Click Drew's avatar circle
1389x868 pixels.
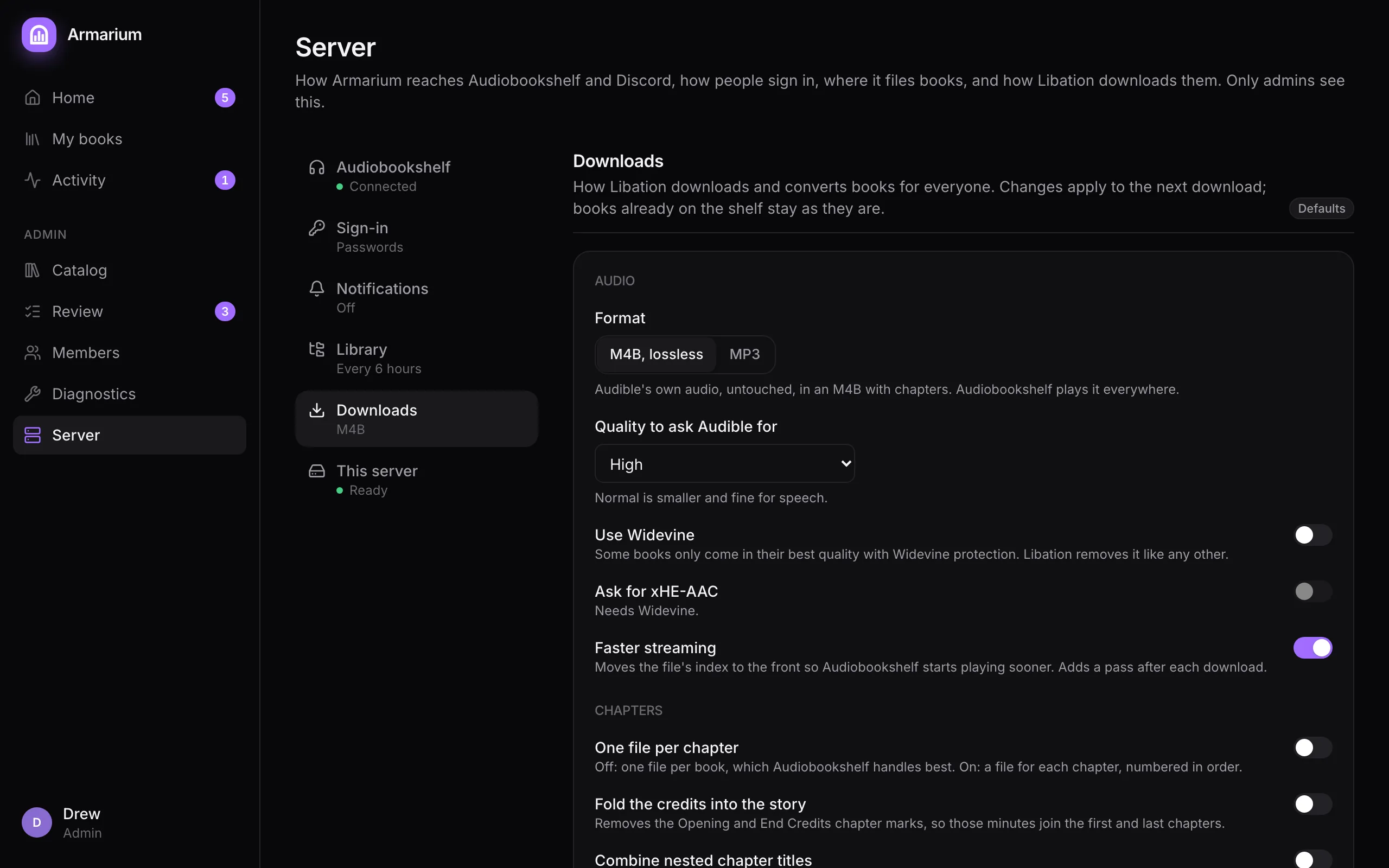click(37, 822)
